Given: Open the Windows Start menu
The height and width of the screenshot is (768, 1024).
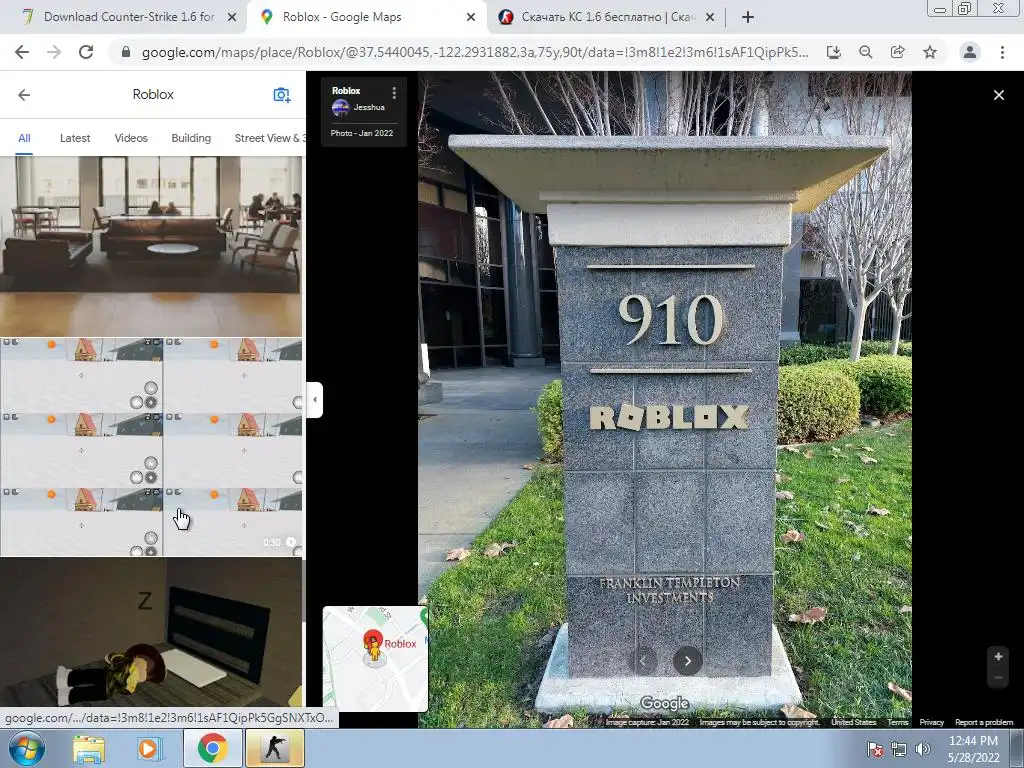Looking at the screenshot, I should coord(26,748).
